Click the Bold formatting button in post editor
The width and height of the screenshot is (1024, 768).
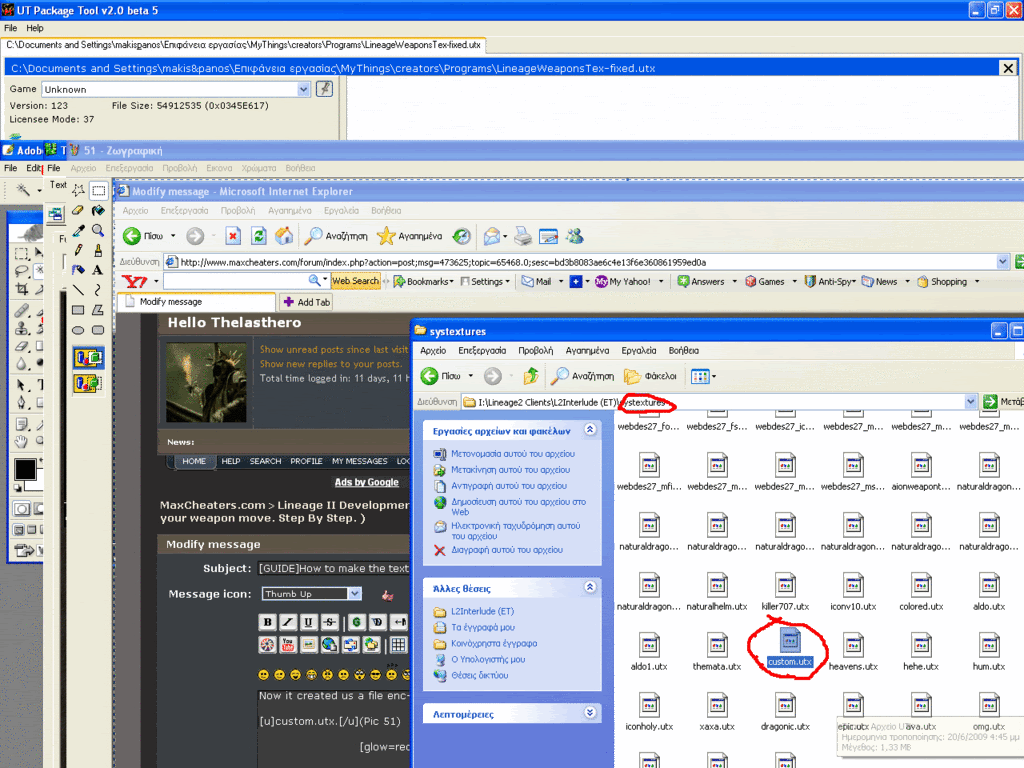267,622
